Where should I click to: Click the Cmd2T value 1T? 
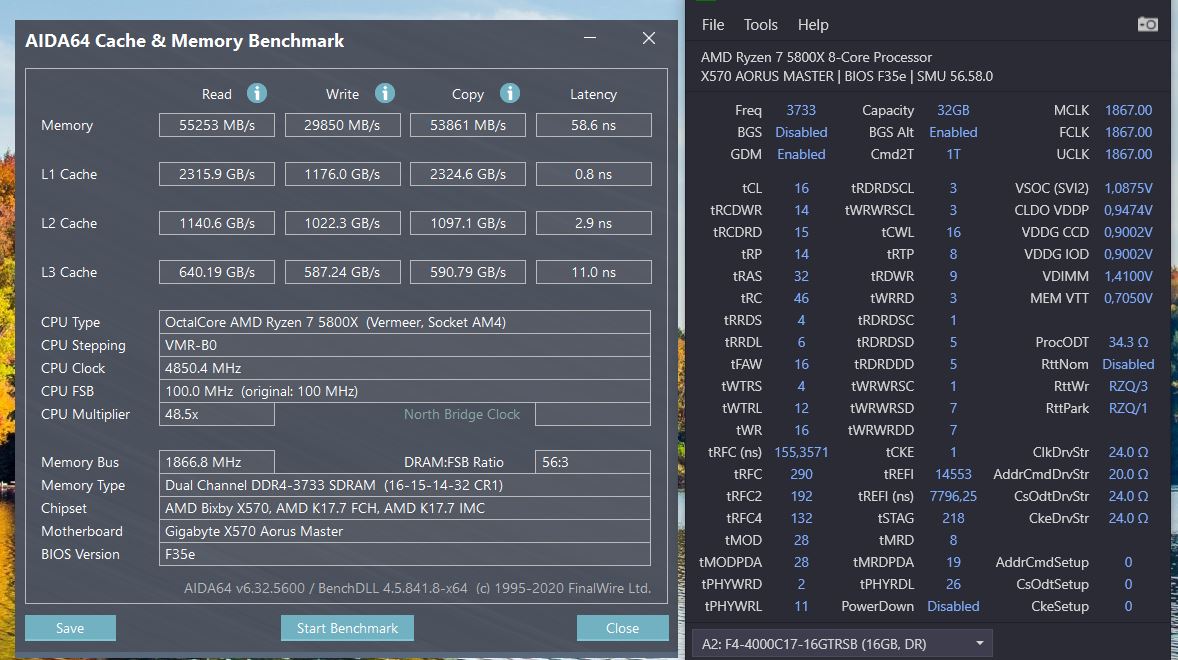[x=953, y=154]
